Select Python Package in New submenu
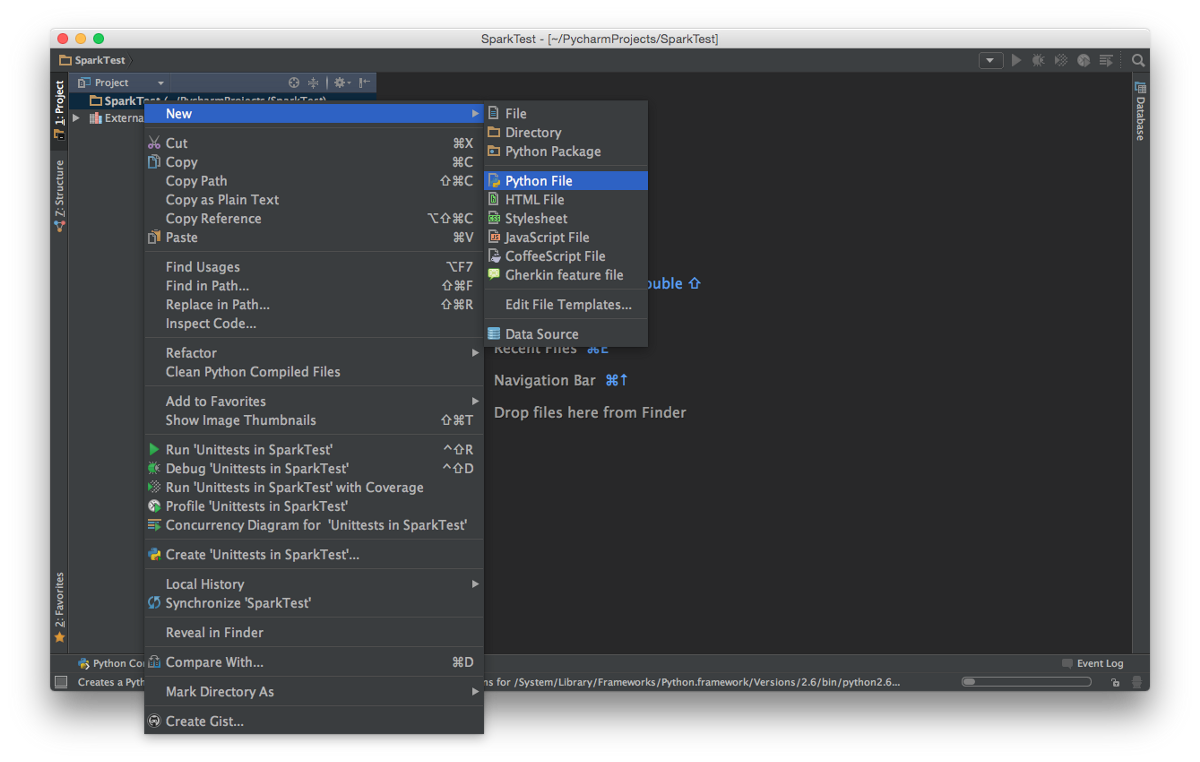This screenshot has width=1200, height=762. point(567,151)
